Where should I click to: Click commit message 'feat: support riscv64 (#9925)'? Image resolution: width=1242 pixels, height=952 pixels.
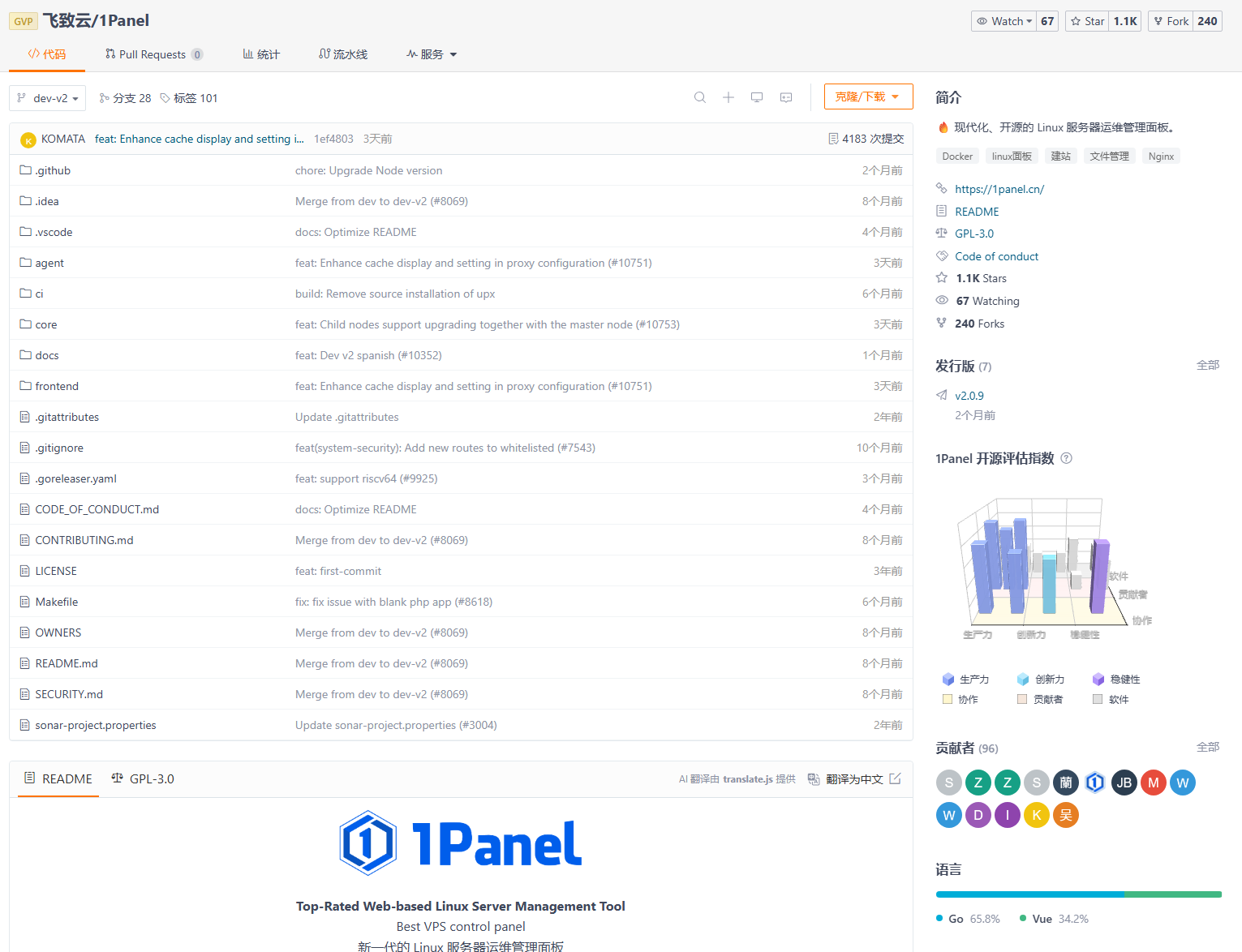pos(366,478)
